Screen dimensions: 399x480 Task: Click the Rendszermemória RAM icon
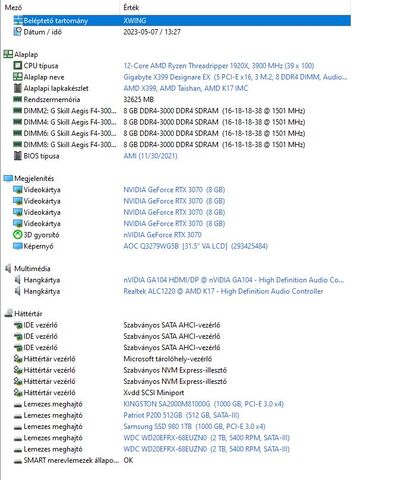[17, 99]
